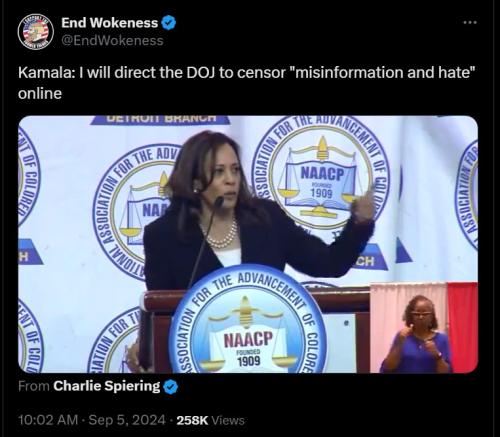Click verified badge next to Charlie Spiering
The height and width of the screenshot is (437, 500).
click(171, 387)
